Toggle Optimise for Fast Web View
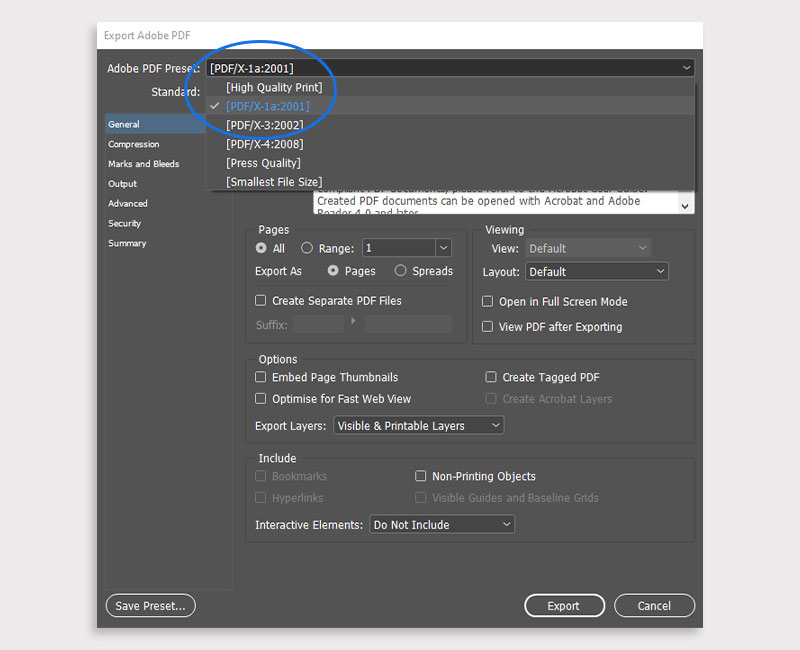 (261, 398)
